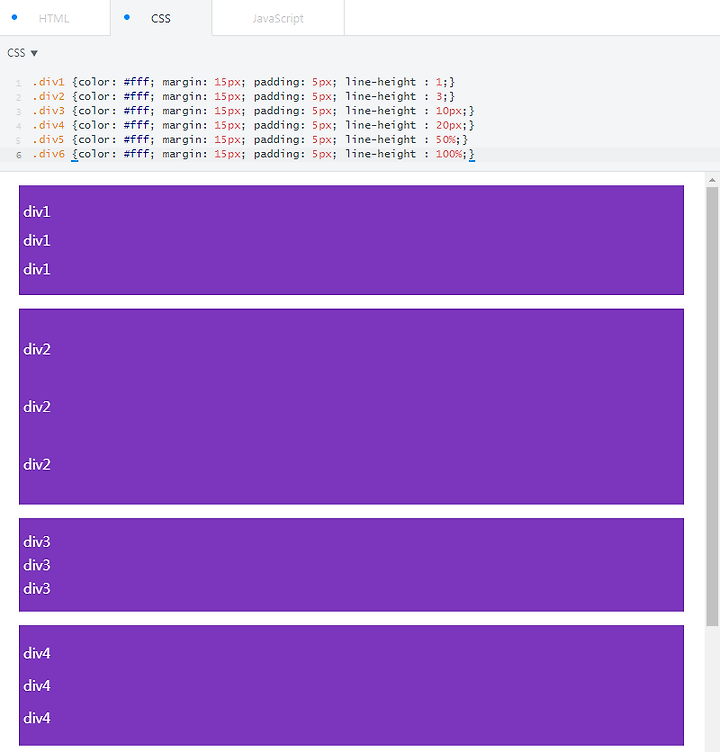Click line-height value 3 on line 2
Screen dimensions: 720x752
click(x=439, y=96)
